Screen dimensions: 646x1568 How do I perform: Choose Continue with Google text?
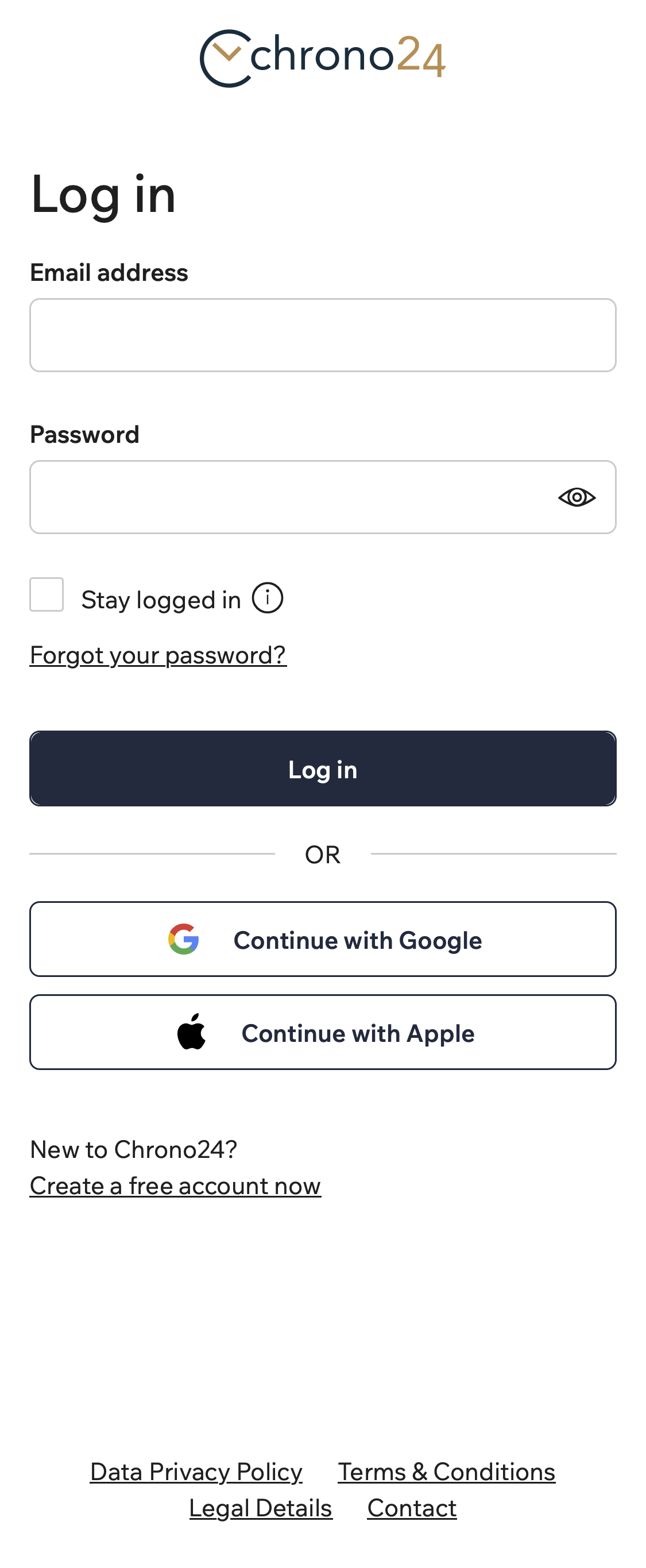pyautogui.click(x=358, y=940)
